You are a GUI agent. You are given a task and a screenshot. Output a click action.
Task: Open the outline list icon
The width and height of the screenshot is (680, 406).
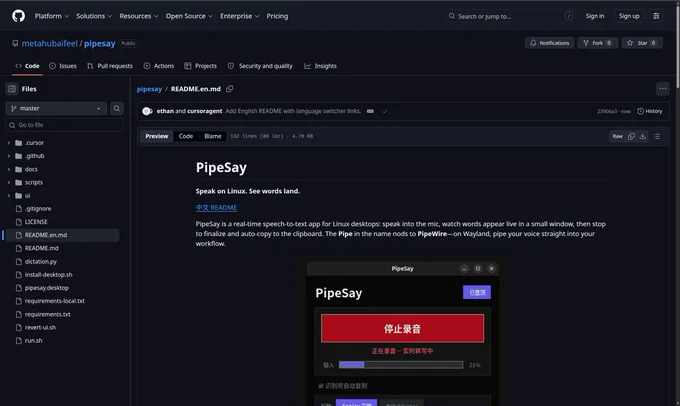pos(657,136)
